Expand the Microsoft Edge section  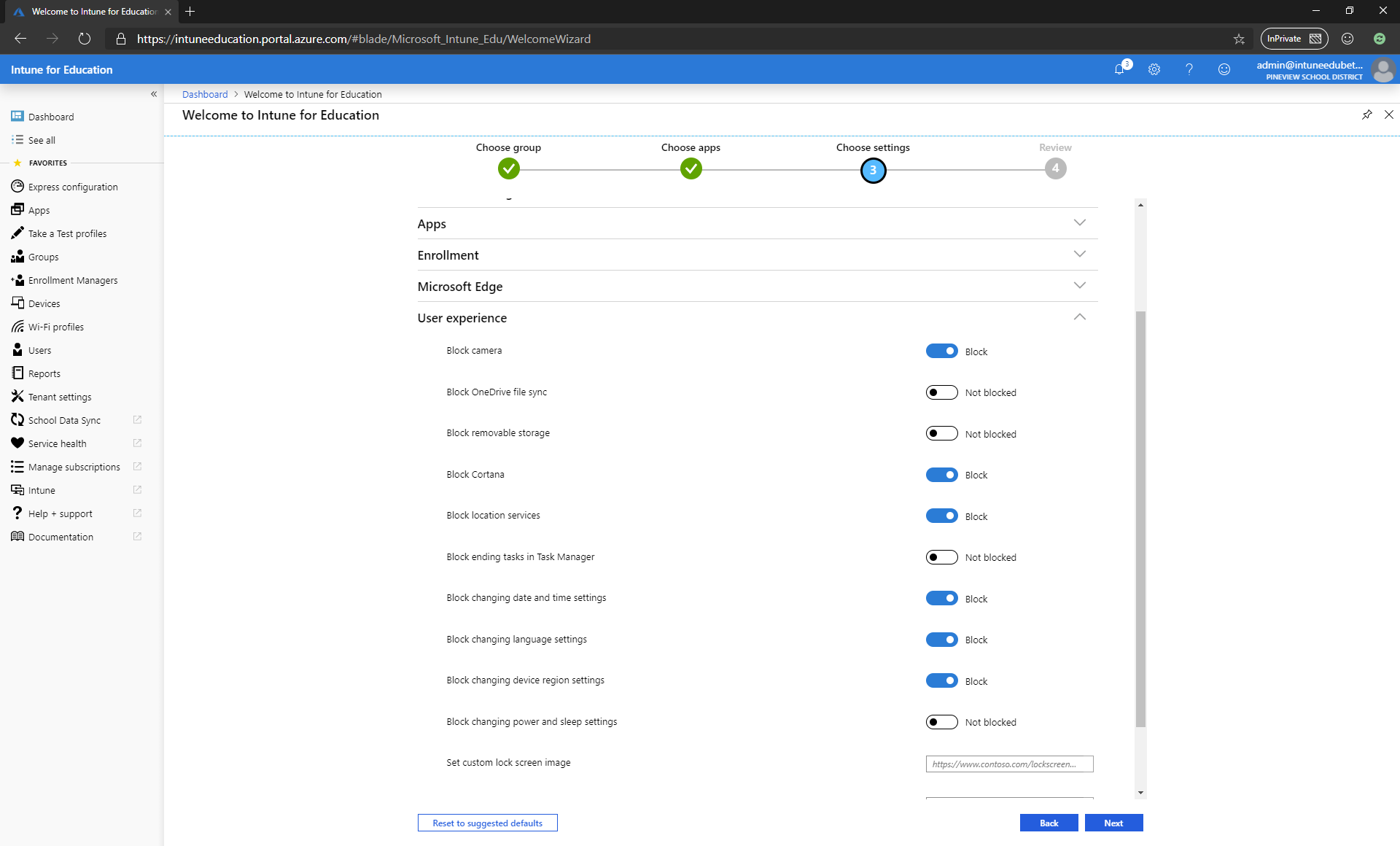coord(1079,286)
